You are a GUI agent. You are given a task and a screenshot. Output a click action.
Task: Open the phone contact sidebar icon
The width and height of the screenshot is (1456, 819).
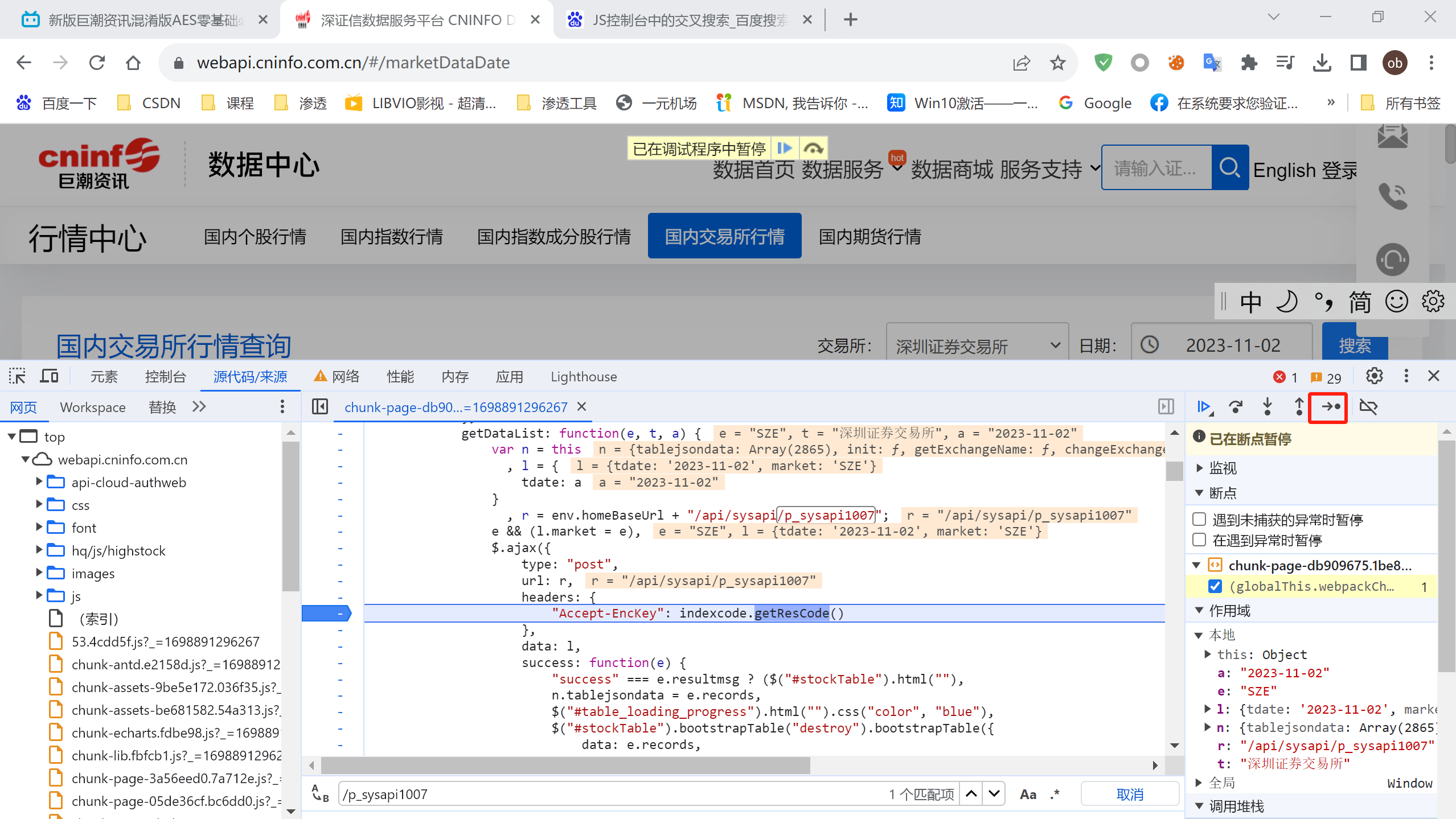1393,196
